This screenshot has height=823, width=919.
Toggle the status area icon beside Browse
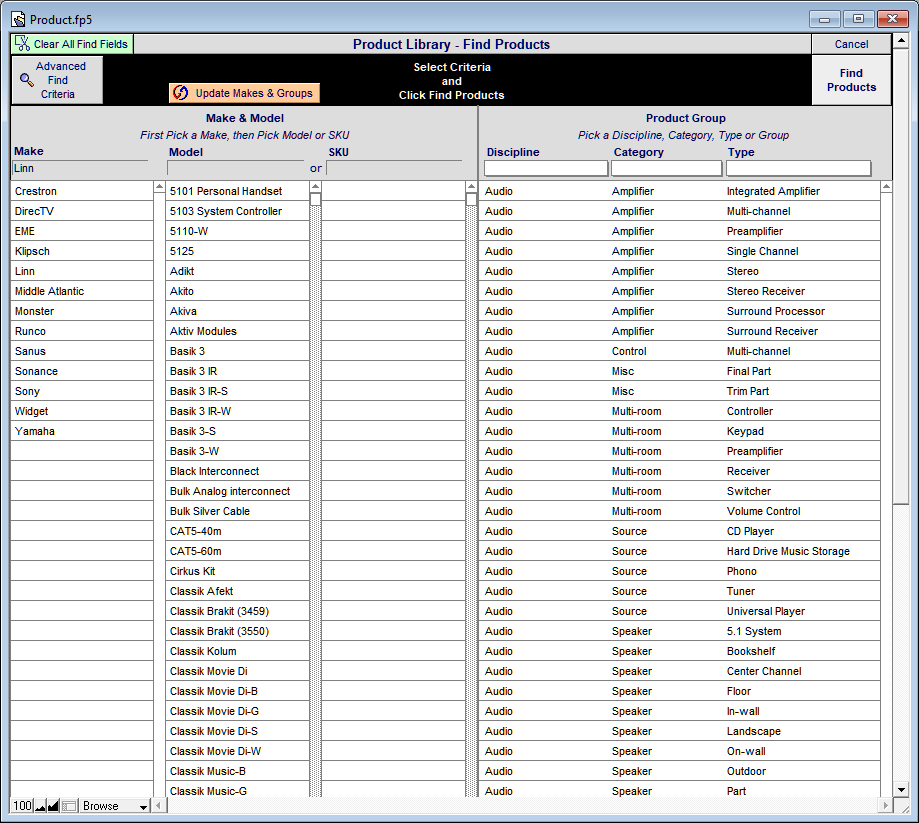click(69, 806)
